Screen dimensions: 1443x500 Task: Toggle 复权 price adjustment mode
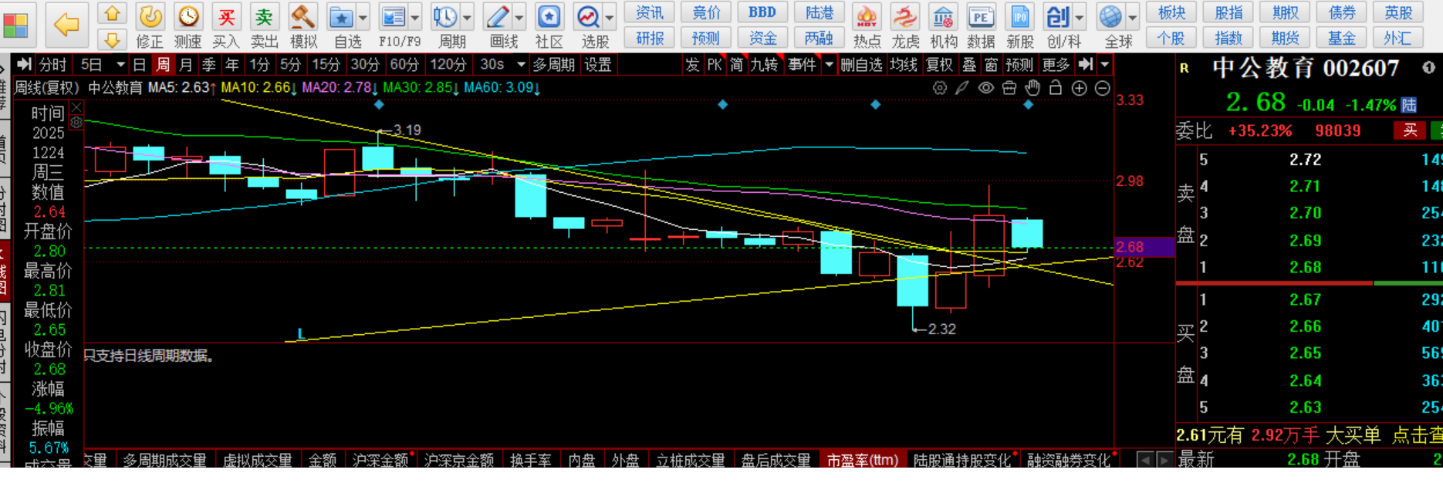click(x=939, y=65)
